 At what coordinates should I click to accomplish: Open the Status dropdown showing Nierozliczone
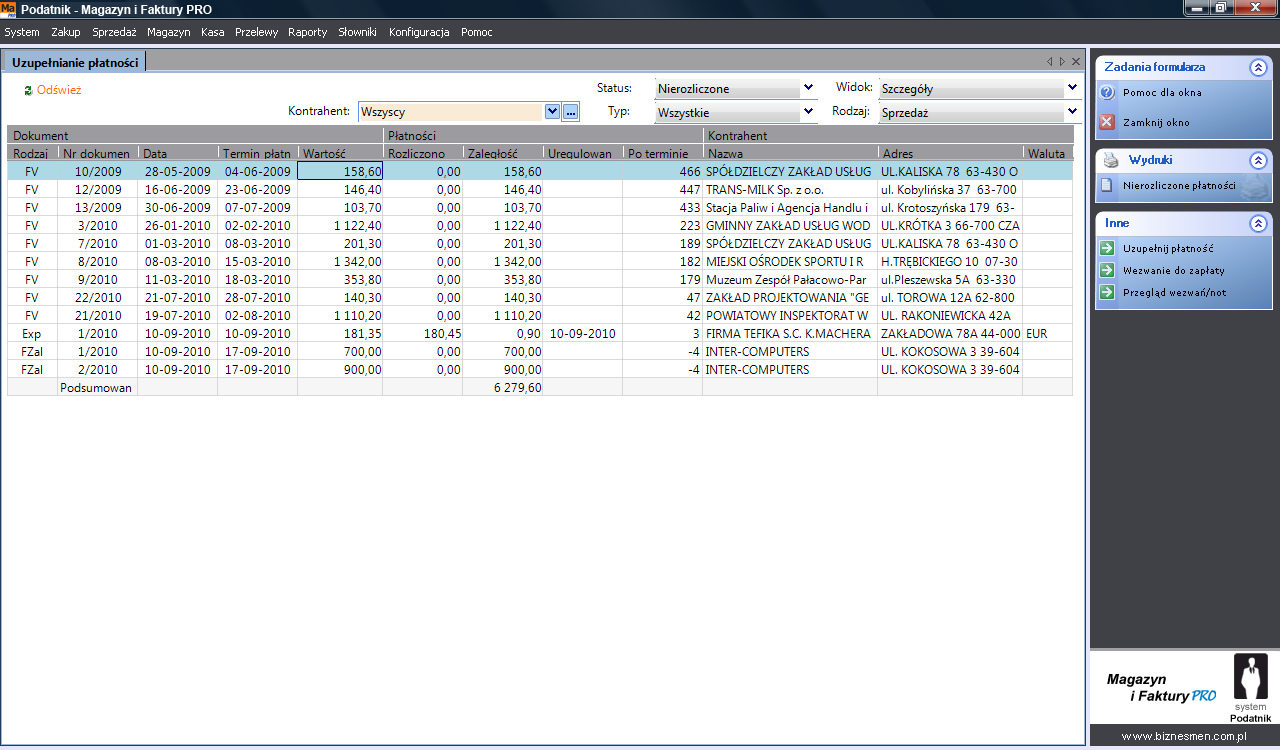point(808,88)
